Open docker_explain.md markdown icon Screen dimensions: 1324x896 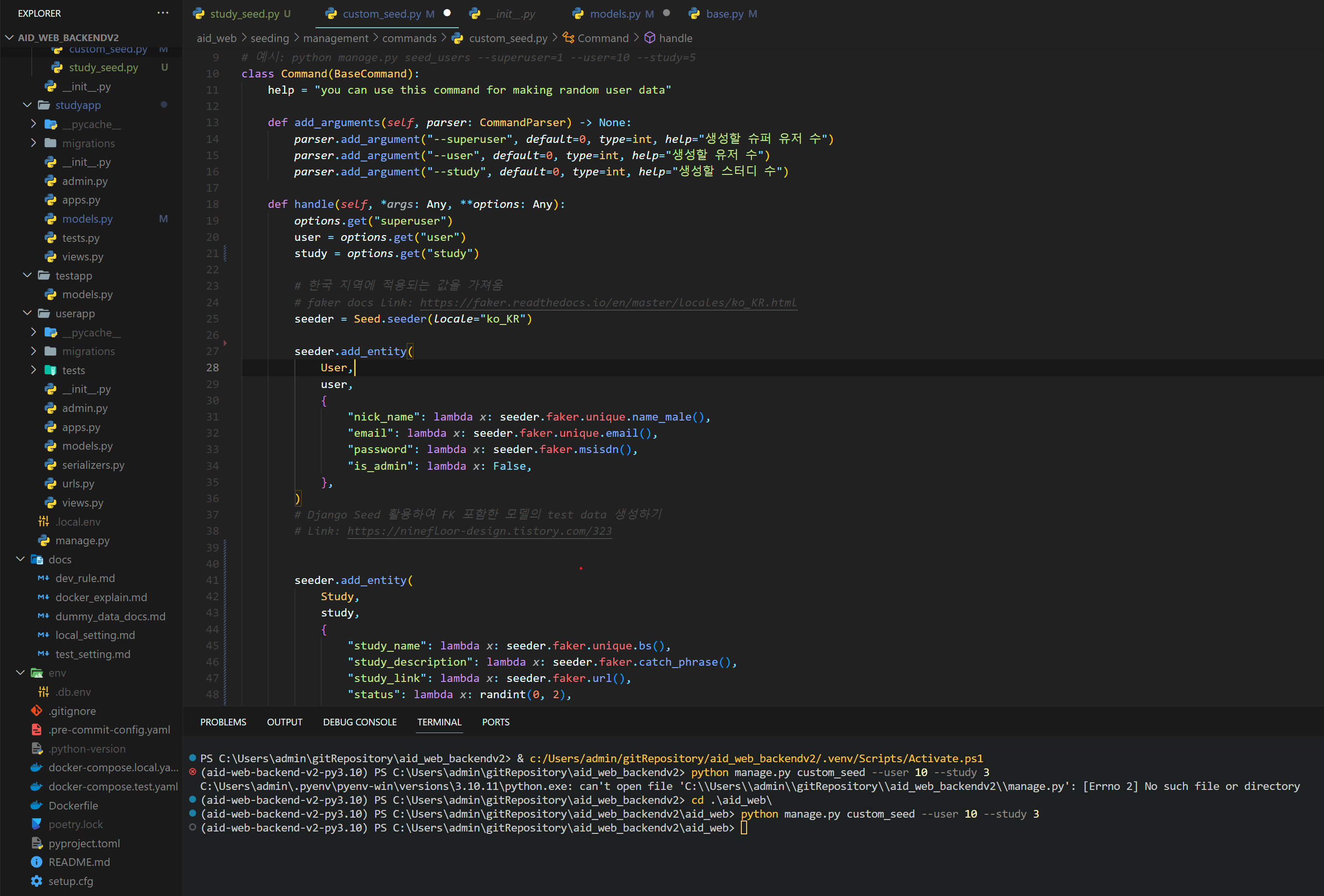pos(44,597)
